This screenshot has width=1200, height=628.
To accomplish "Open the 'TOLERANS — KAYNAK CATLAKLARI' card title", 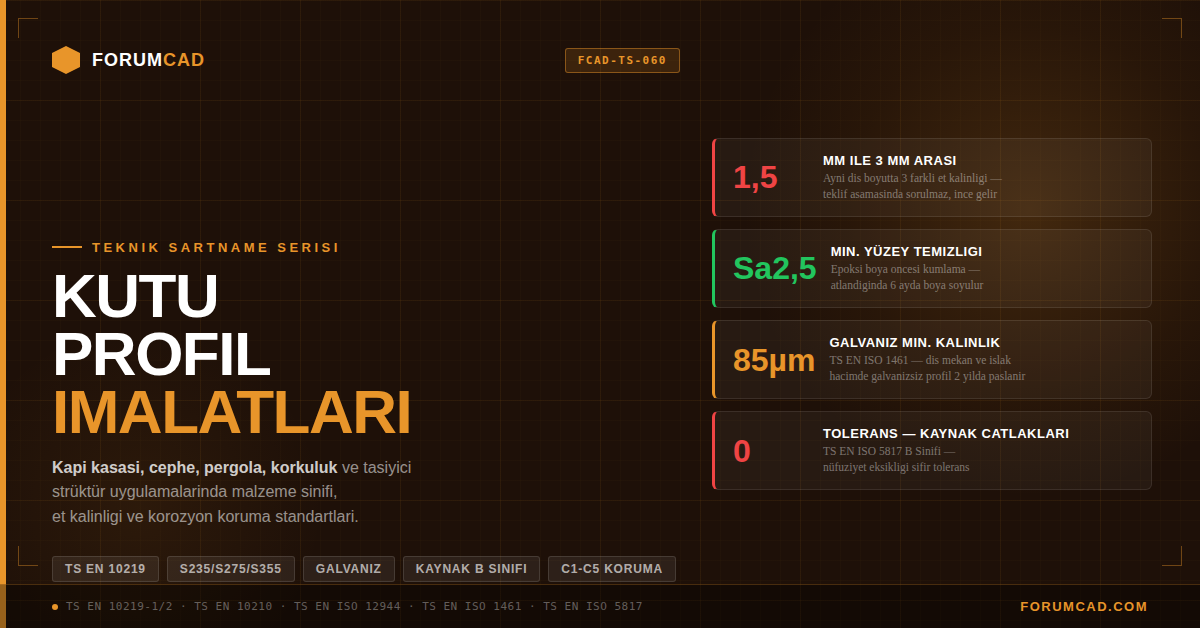I will 946,433.
